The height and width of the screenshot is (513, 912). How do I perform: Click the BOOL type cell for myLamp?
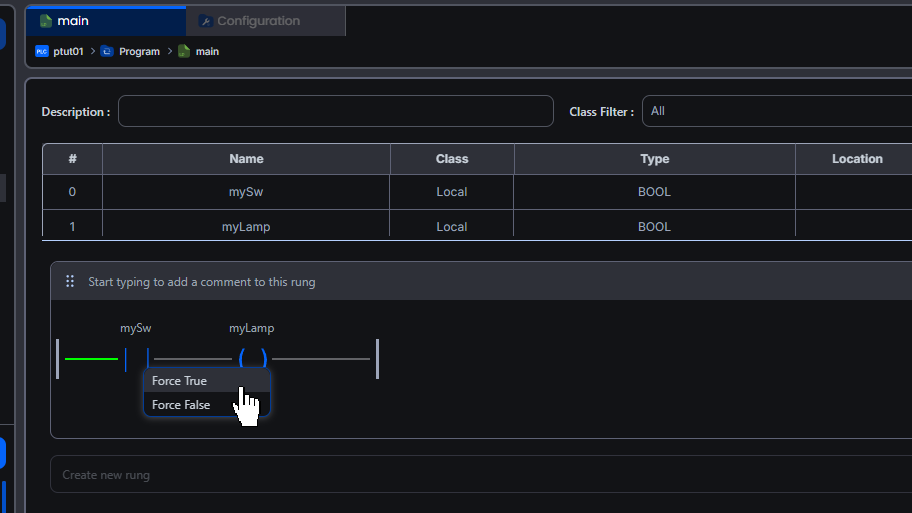(654, 227)
